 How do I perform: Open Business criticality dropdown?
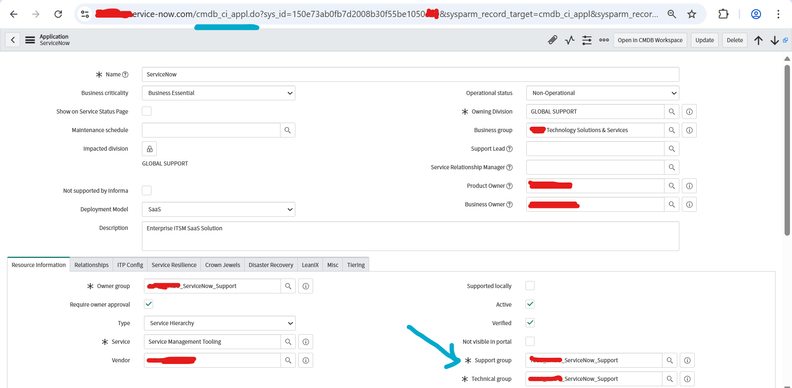[219, 93]
